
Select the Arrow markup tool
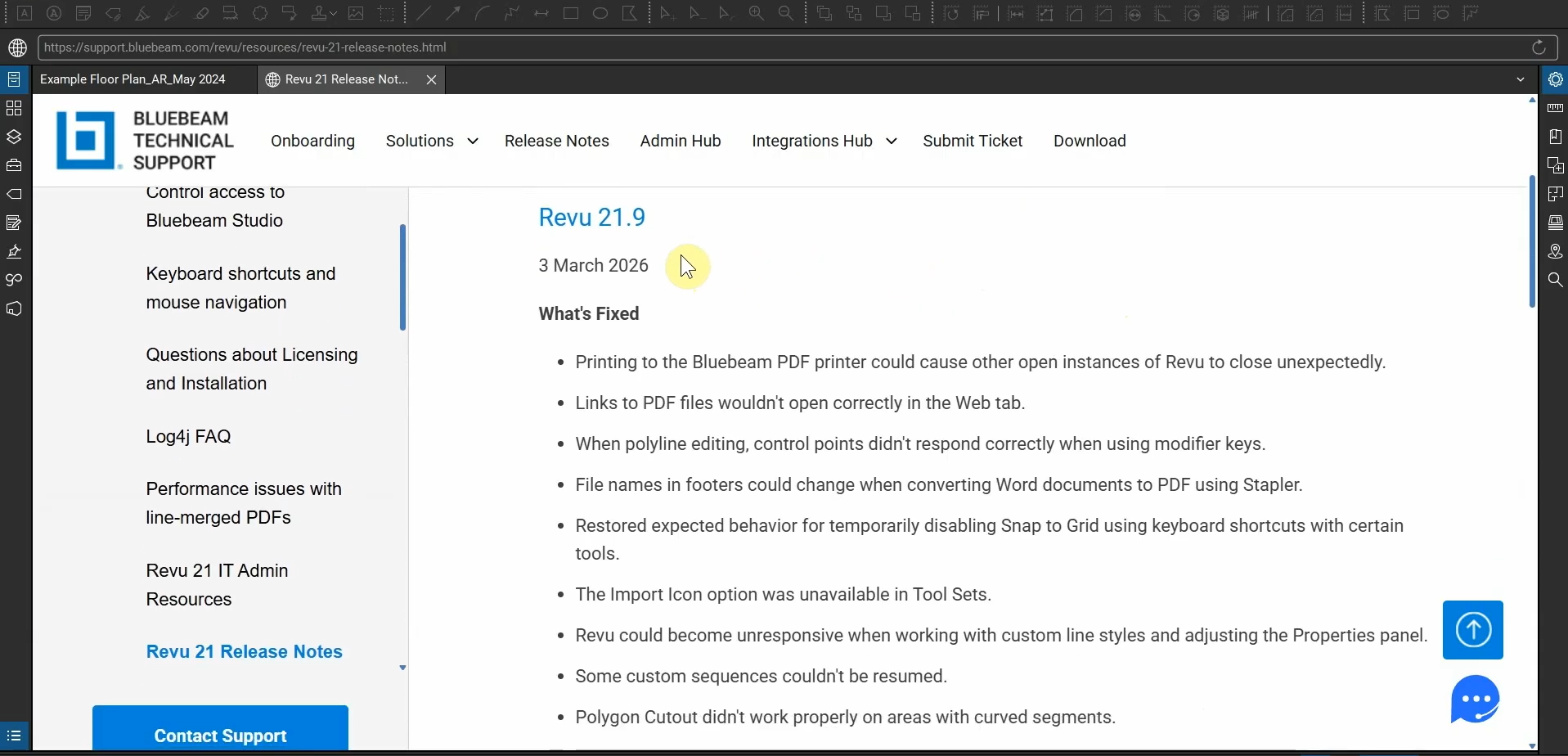pyautogui.click(x=453, y=14)
